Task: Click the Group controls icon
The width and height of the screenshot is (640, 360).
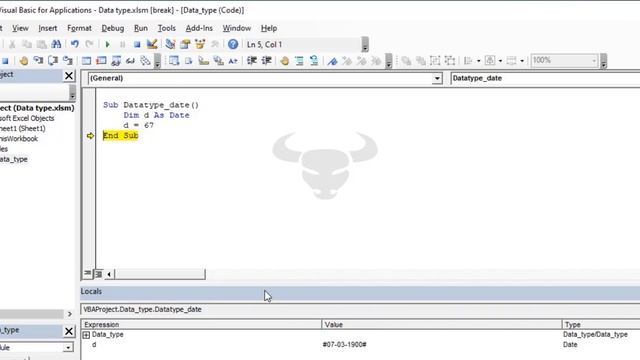Action: pyautogui.click(x=435, y=61)
